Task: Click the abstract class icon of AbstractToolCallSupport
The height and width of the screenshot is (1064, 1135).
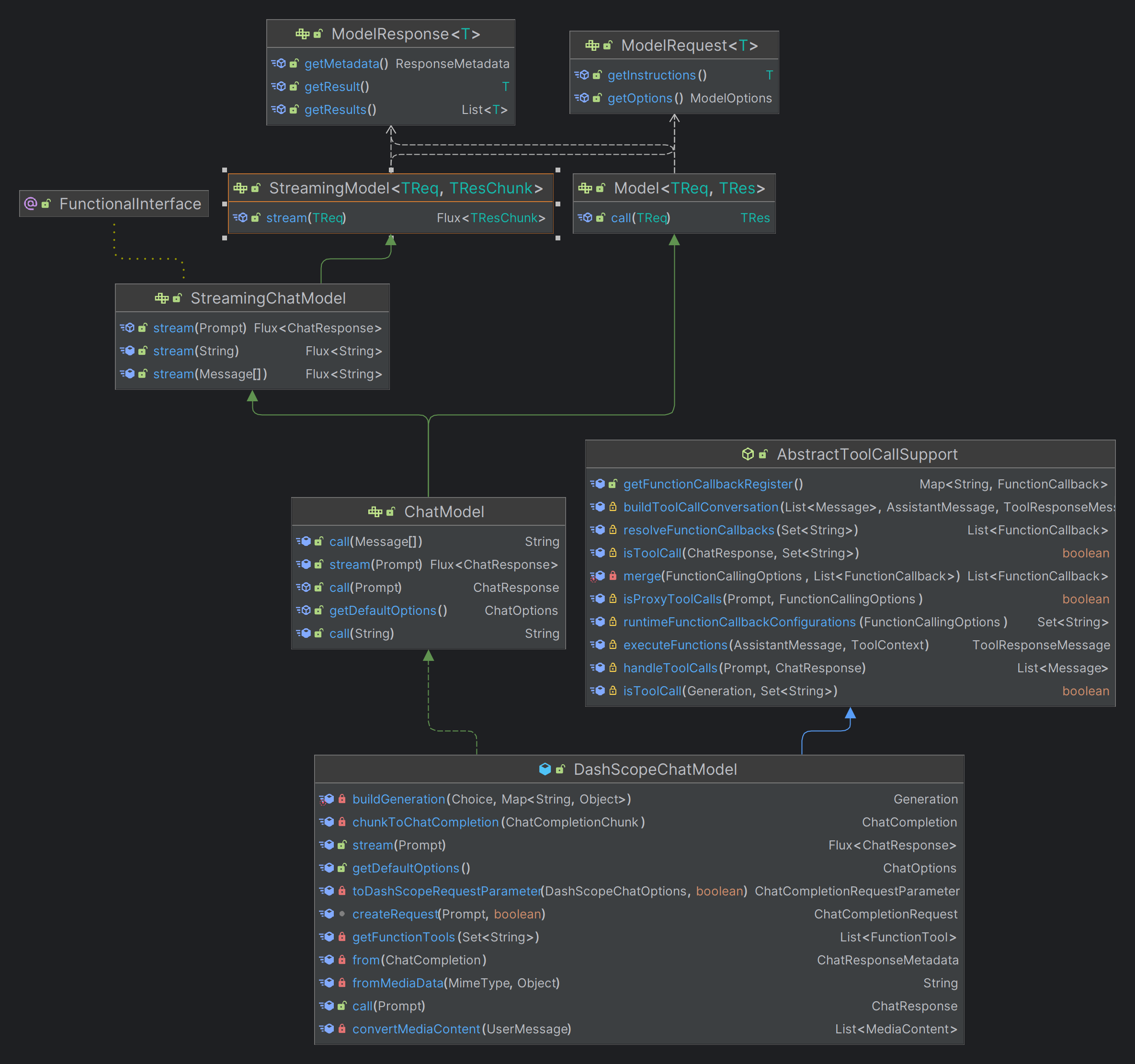Action: click(x=748, y=454)
